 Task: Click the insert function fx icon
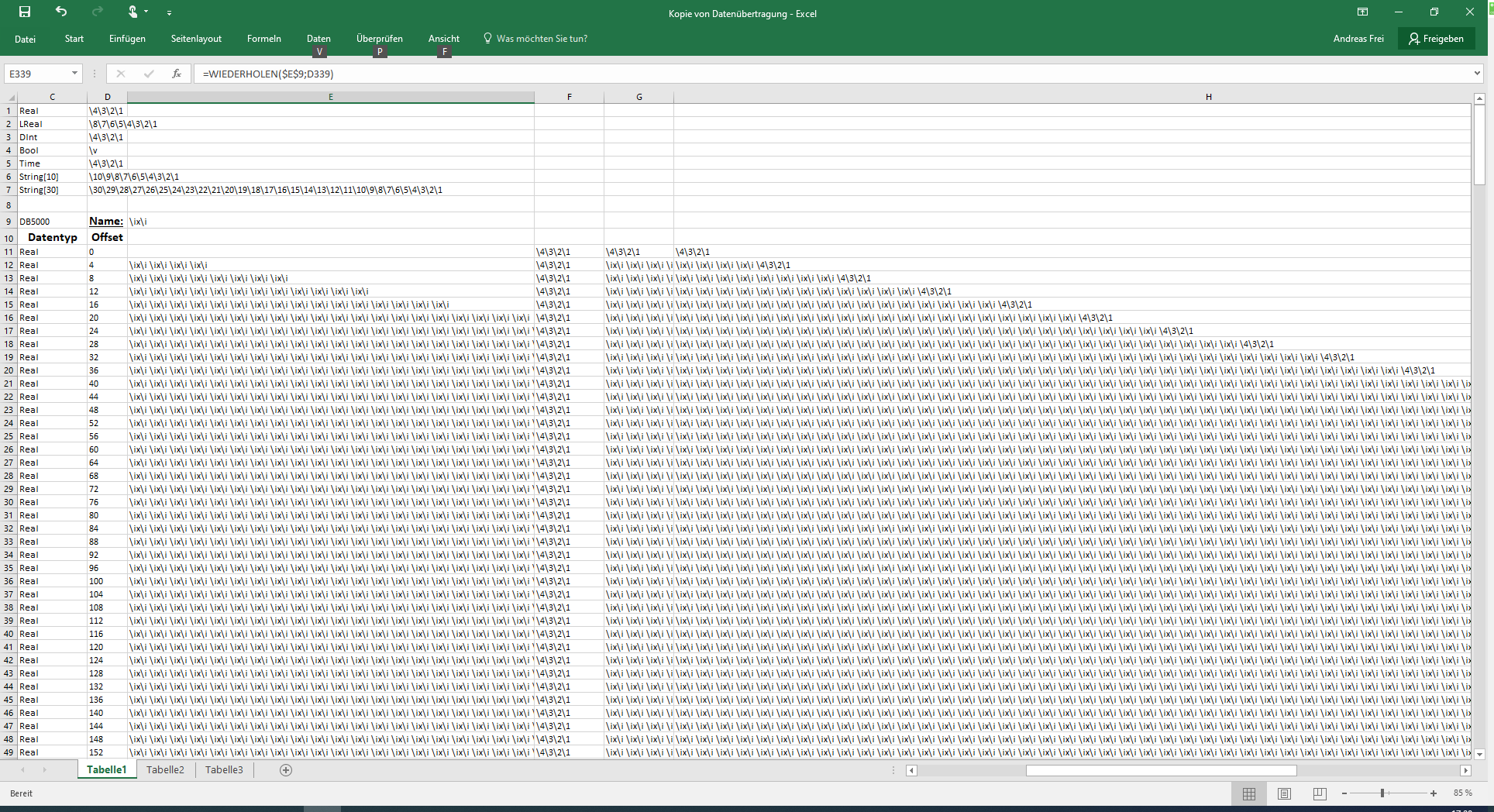click(x=177, y=74)
